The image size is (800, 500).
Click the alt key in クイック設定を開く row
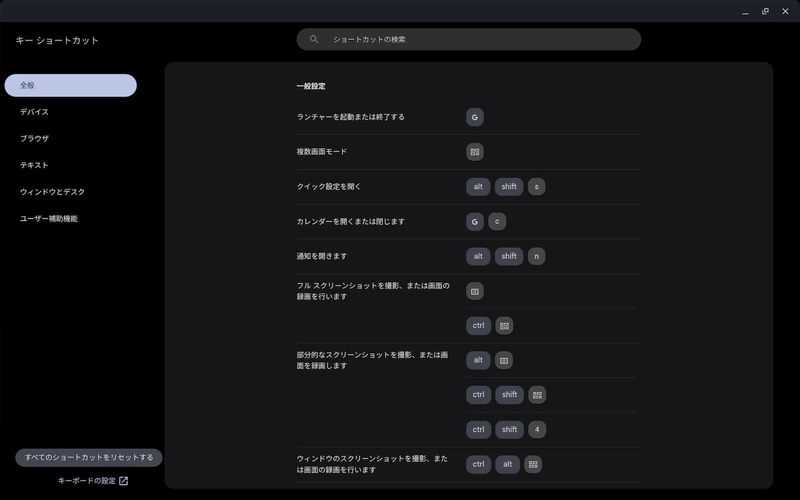478,187
